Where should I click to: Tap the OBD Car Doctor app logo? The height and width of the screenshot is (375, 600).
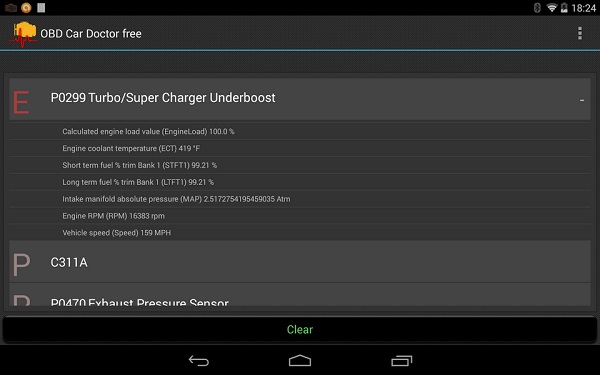point(23,34)
